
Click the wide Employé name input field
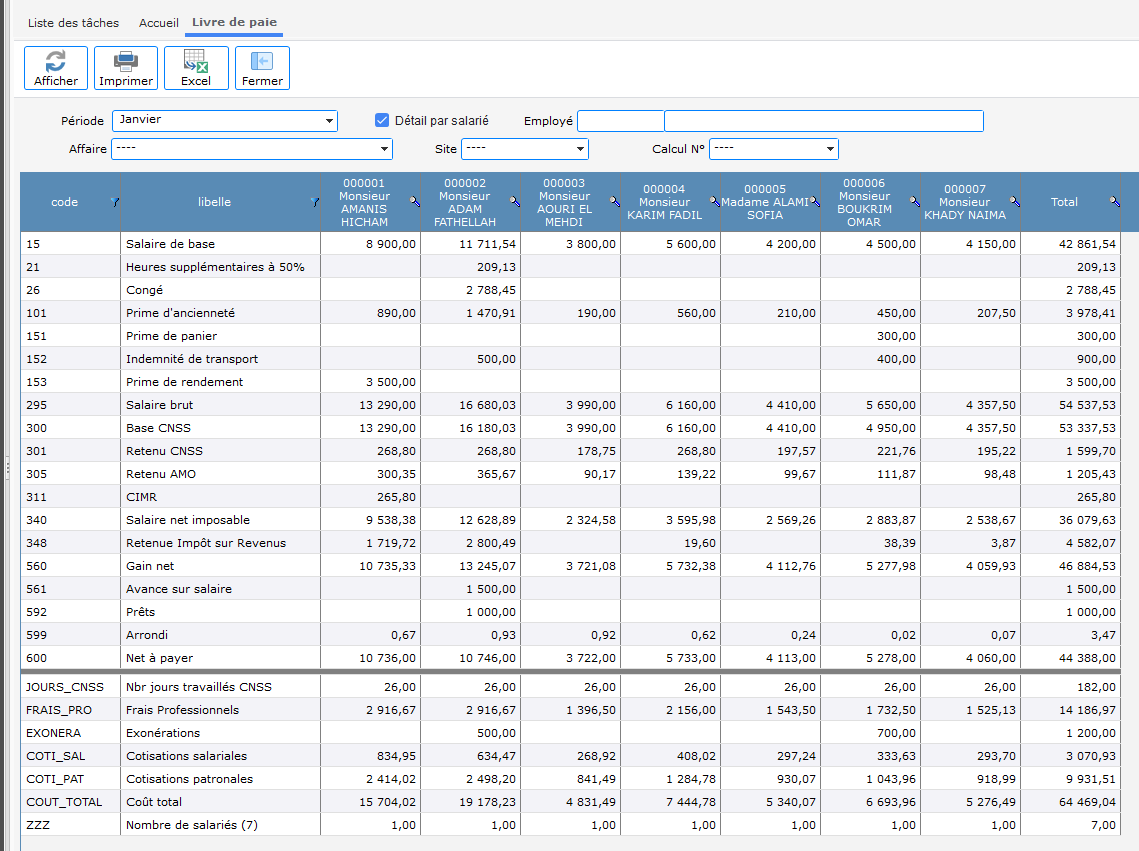pos(824,121)
